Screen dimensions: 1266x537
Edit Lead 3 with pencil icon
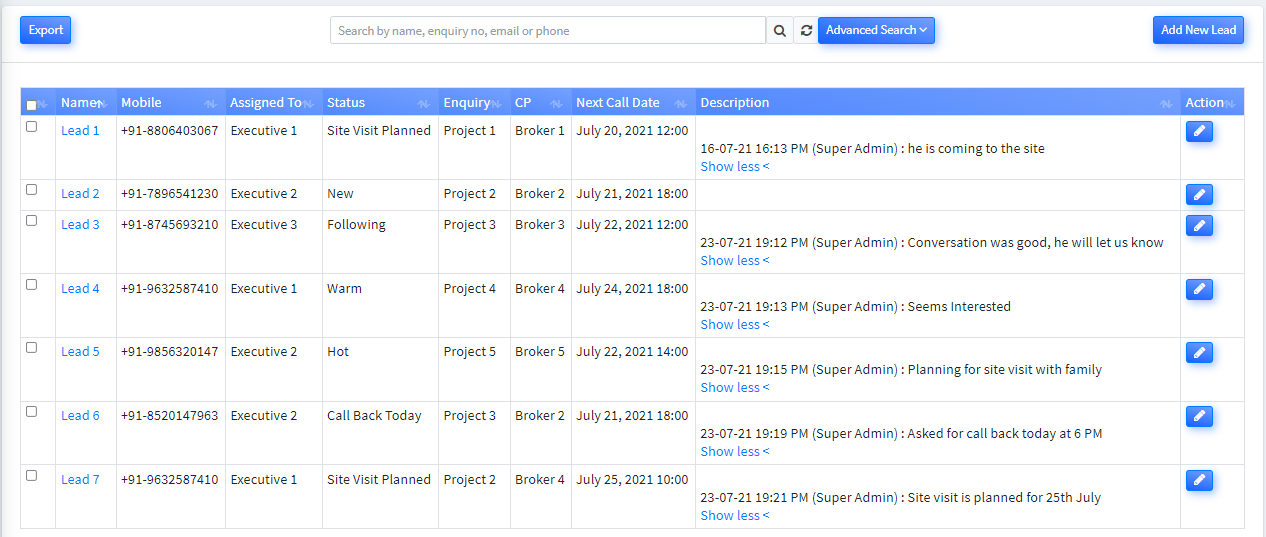1199,225
